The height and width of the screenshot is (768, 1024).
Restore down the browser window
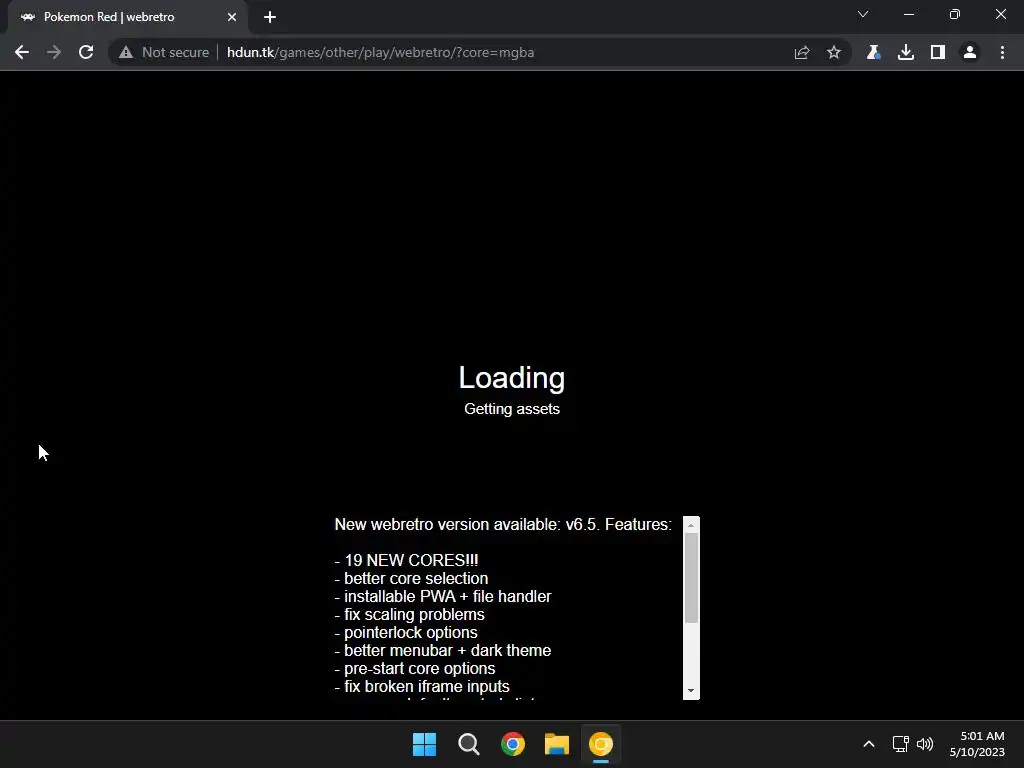click(955, 14)
